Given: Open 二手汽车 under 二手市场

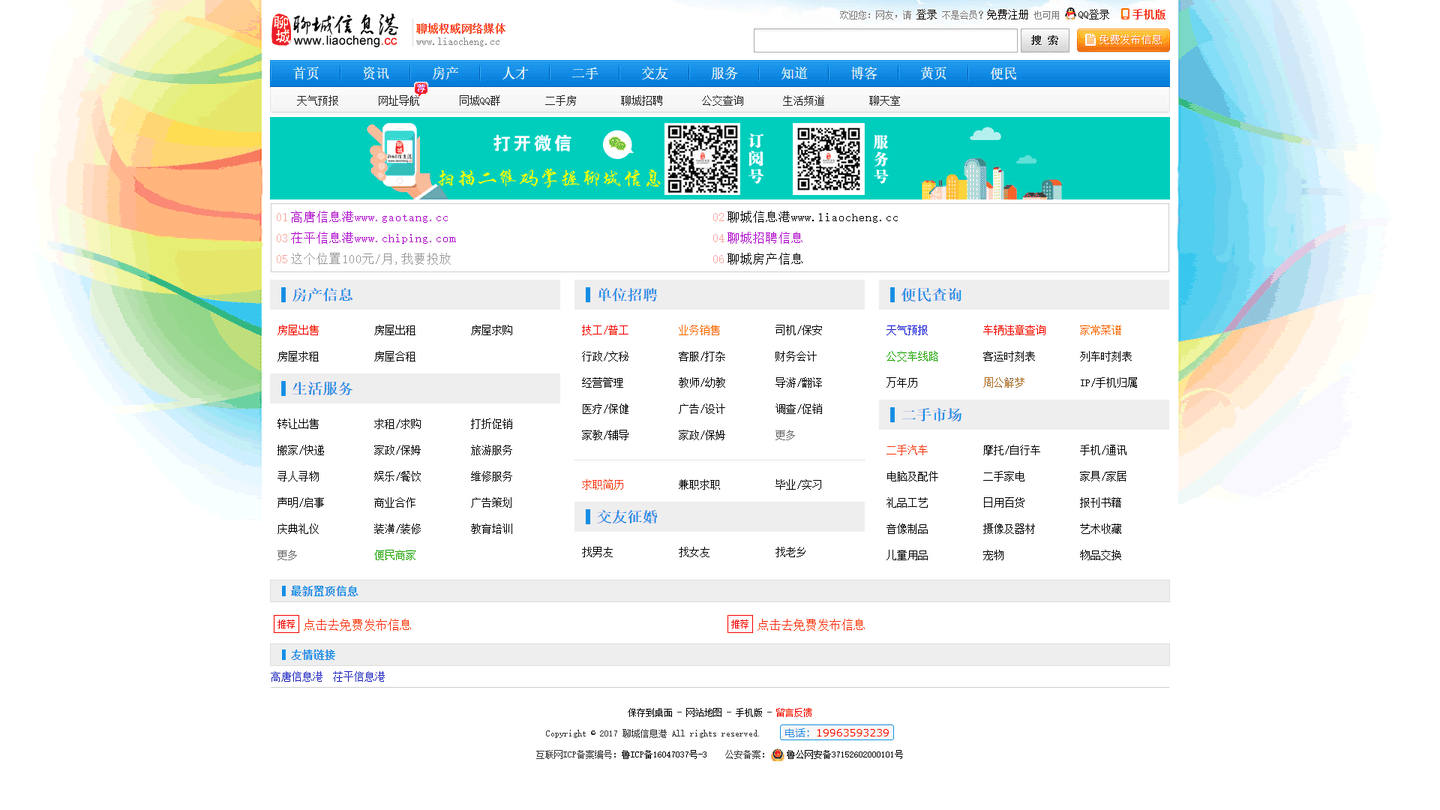Looking at the screenshot, I should (907, 450).
